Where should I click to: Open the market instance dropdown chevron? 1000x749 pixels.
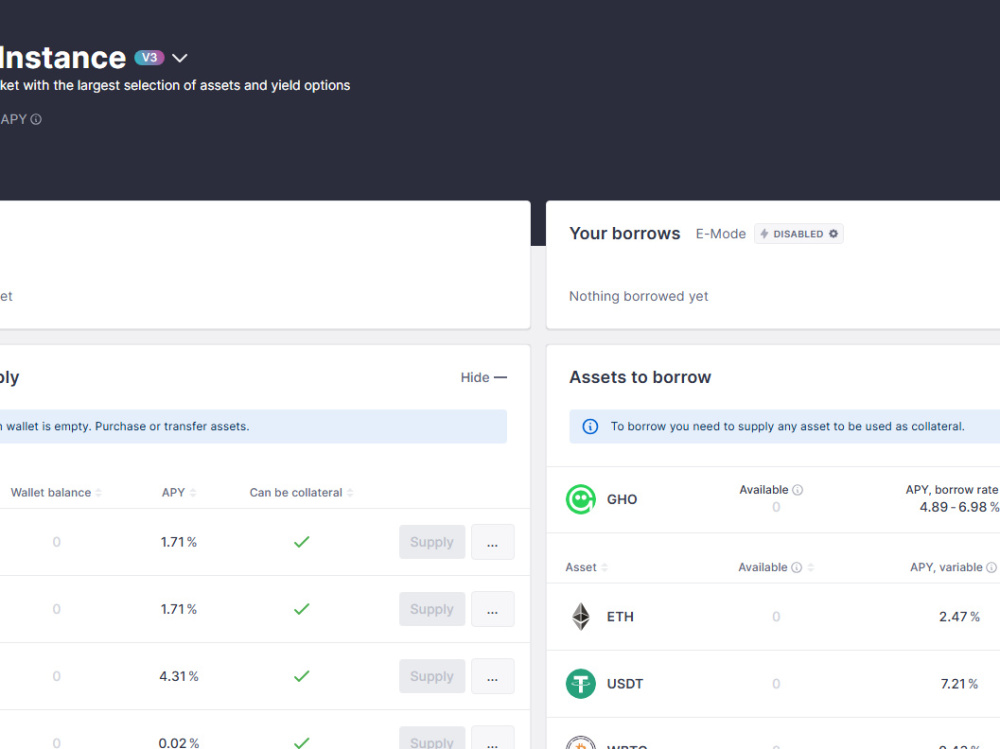click(180, 58)
